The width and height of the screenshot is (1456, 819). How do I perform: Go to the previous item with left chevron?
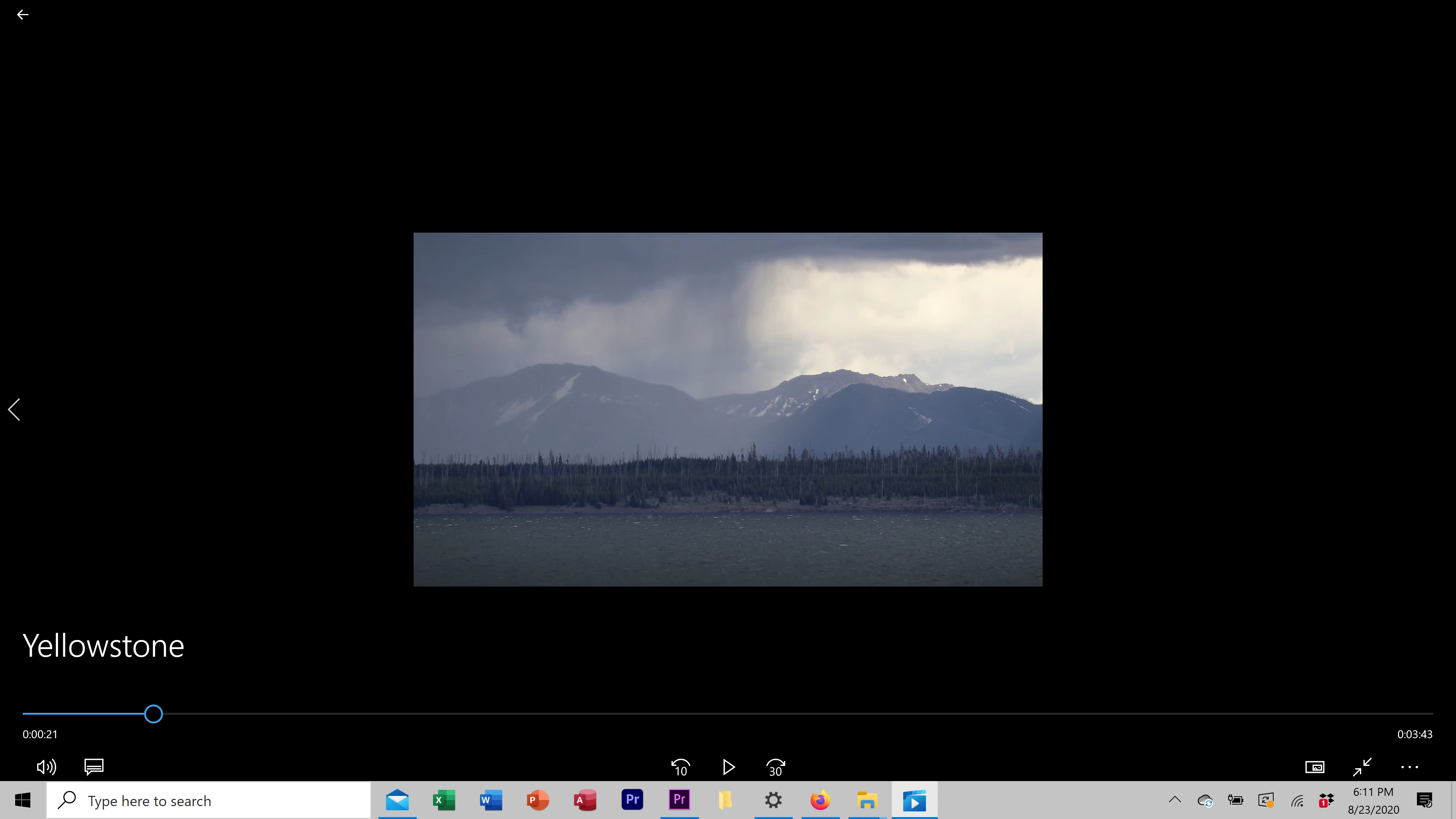point(15,409)
